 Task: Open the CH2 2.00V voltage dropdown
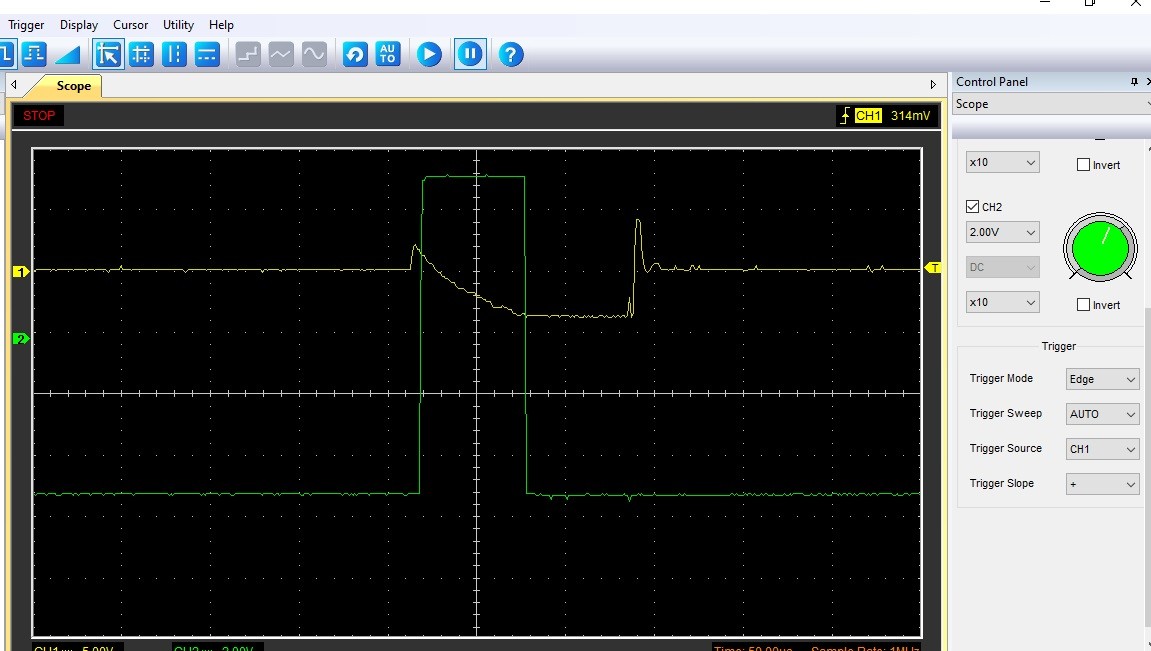click(1002, 232)
